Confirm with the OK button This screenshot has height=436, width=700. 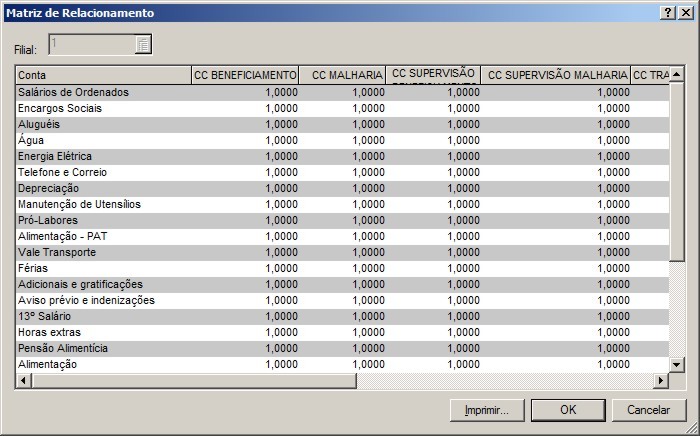568,410
